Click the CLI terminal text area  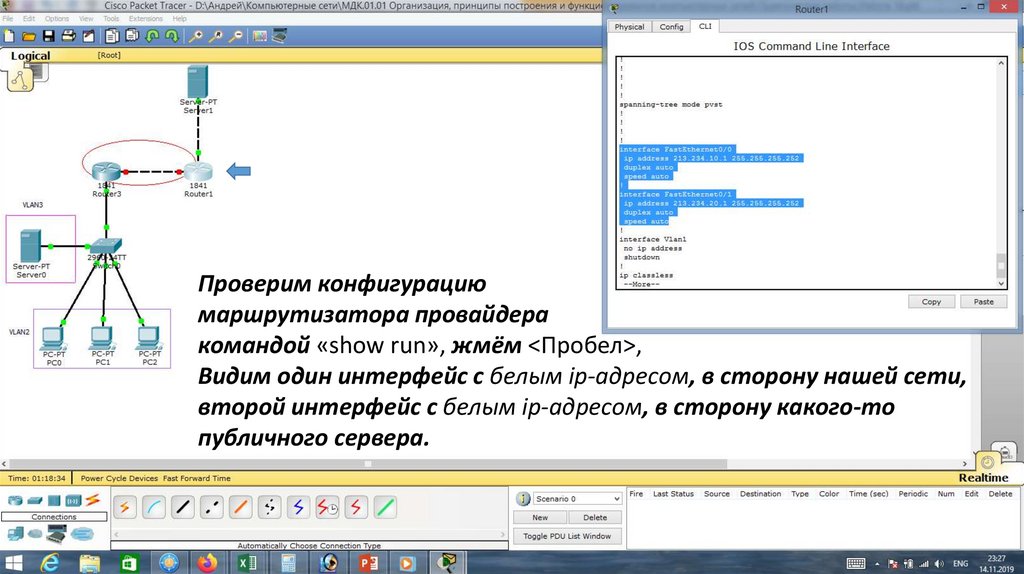pos(806,173)
